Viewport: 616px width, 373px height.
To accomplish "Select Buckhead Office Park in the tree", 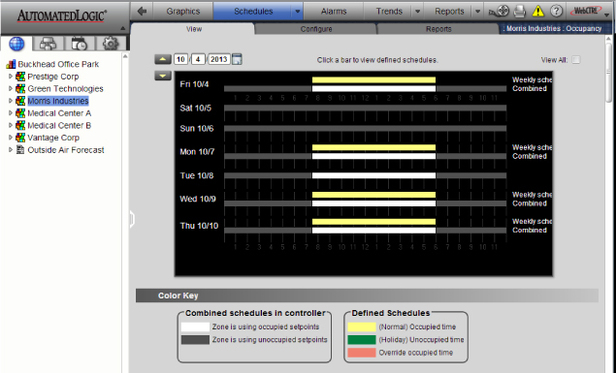I will point(58,64).
